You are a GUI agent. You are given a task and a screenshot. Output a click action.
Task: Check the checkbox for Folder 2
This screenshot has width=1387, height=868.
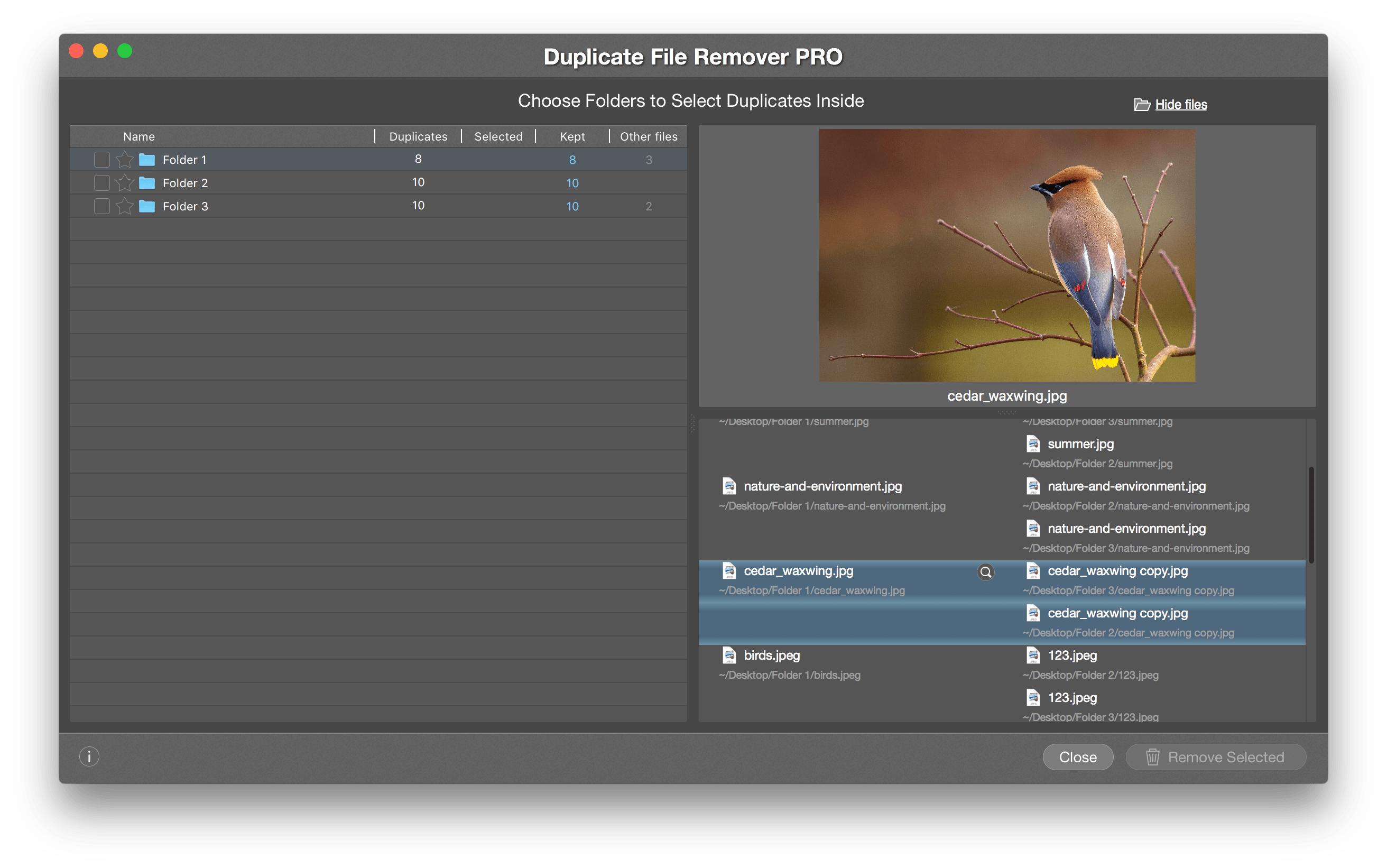click(x=101, y=182)
